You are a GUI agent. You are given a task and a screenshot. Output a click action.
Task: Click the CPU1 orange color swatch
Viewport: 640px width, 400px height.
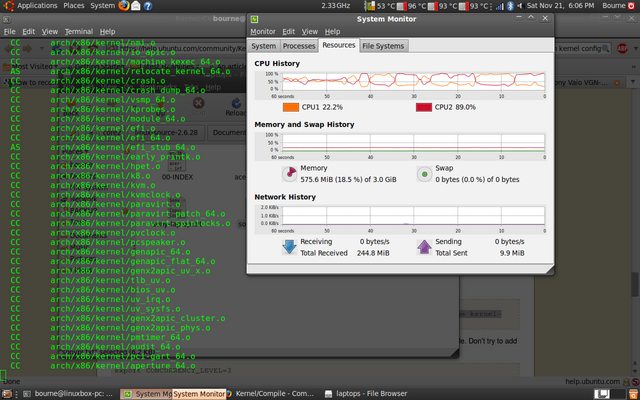[290, 106]
